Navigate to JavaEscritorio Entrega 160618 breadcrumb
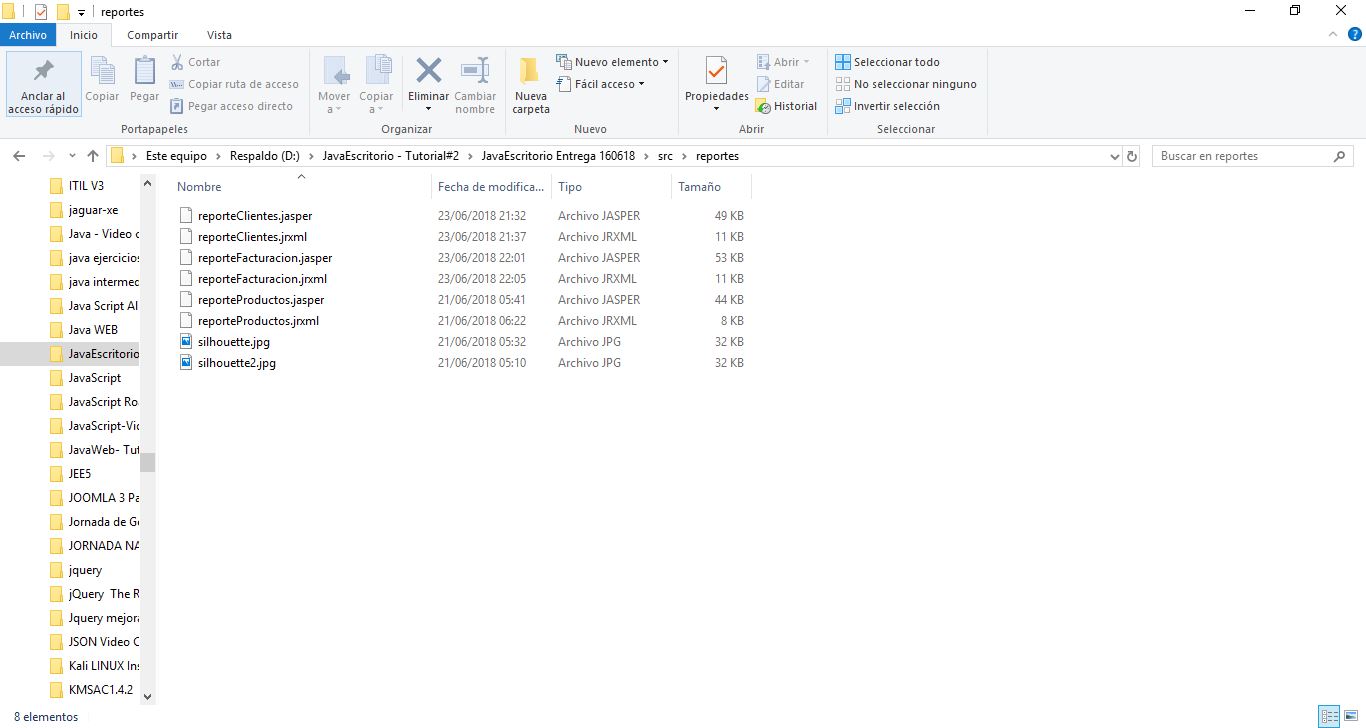1366x728 pixels. (558, 156)
